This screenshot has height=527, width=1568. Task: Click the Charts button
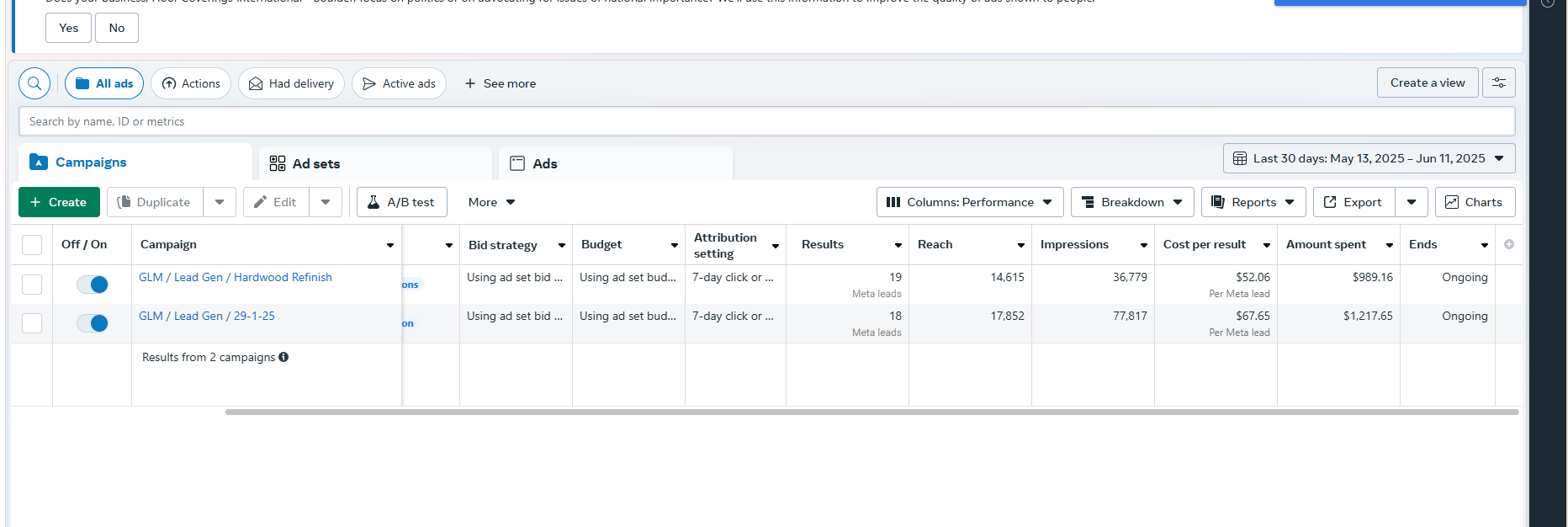click(x=1475, y=202)
